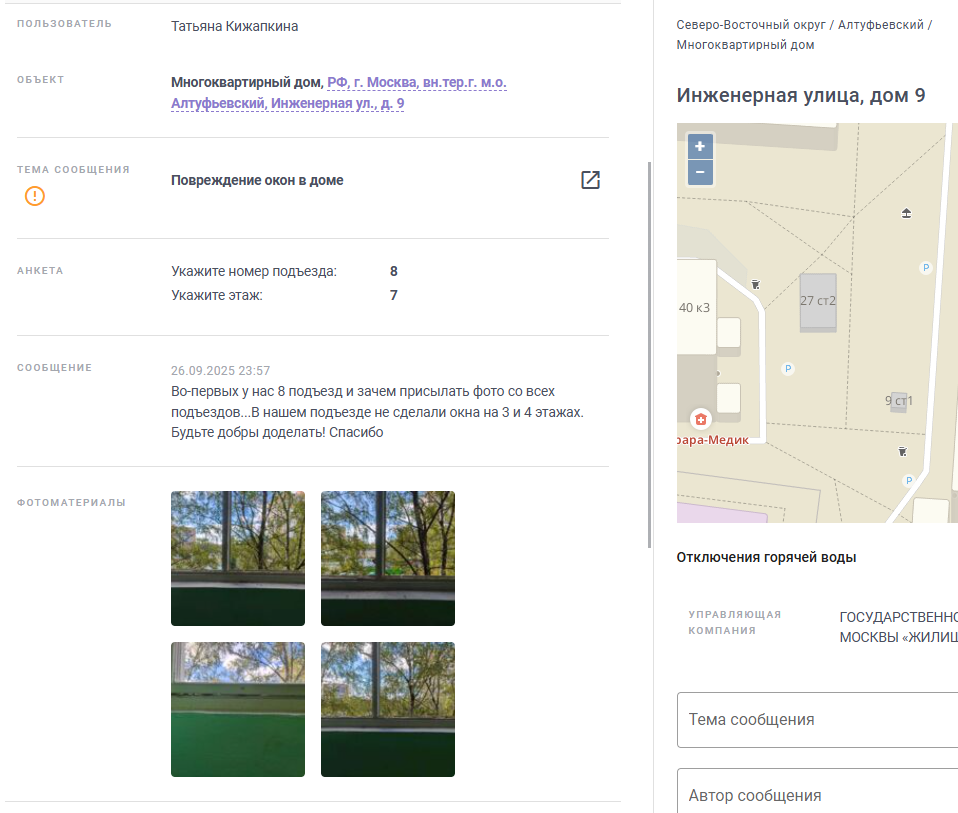Click building 27 ст2 on the map

click(818, 302)
